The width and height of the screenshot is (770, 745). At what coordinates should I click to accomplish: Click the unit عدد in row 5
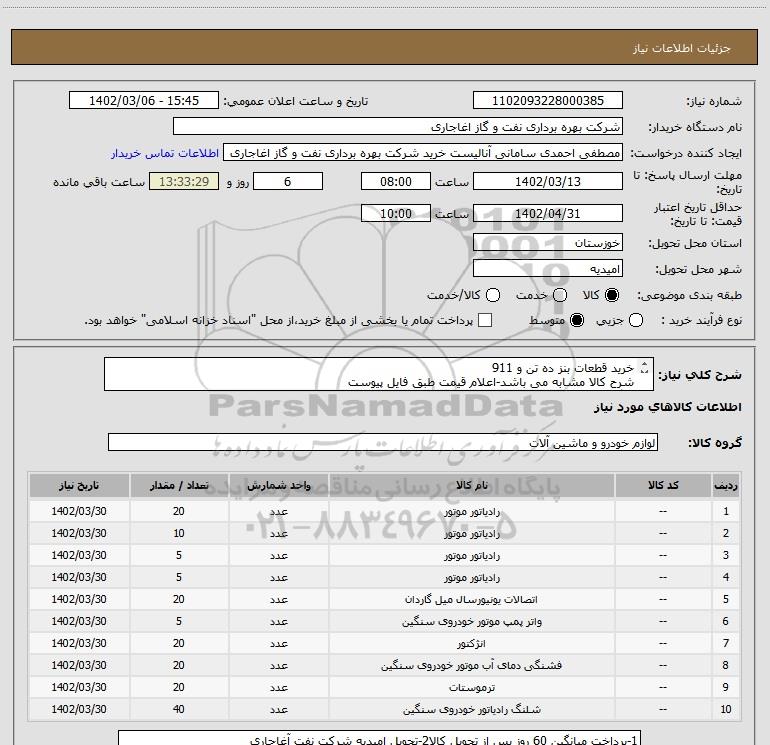click(x=278, y=600)
